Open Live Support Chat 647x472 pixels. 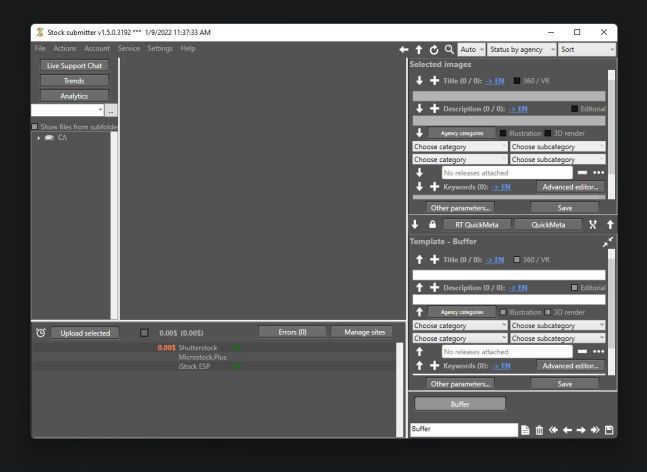tap(74, 66)
